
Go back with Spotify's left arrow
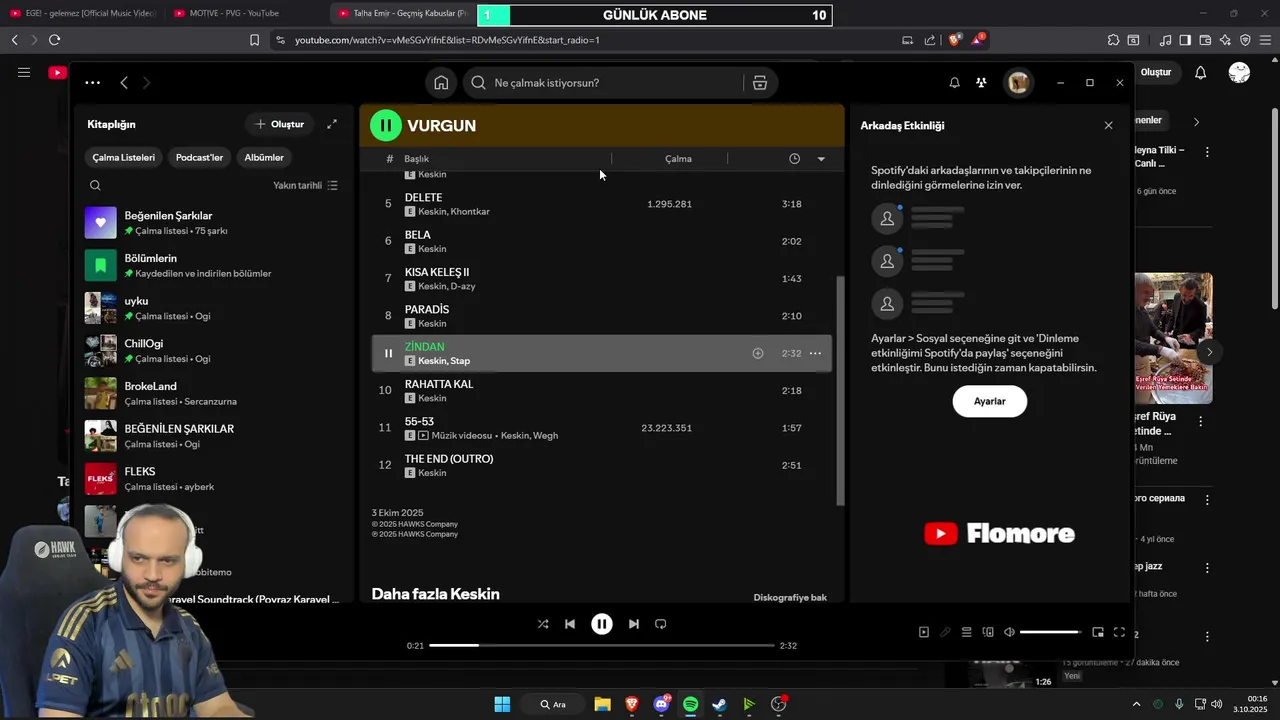tap(124, 83)
